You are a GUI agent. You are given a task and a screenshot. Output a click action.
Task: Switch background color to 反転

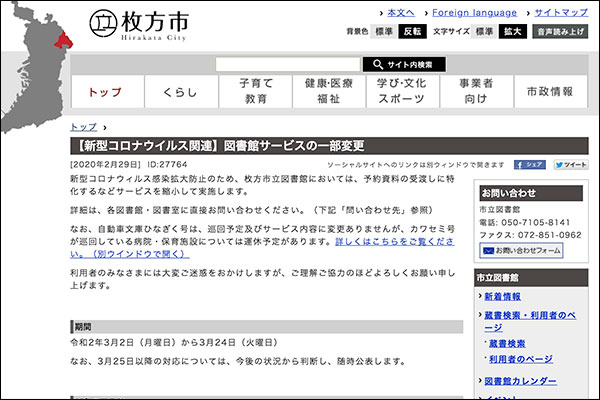tap(412, 32)
